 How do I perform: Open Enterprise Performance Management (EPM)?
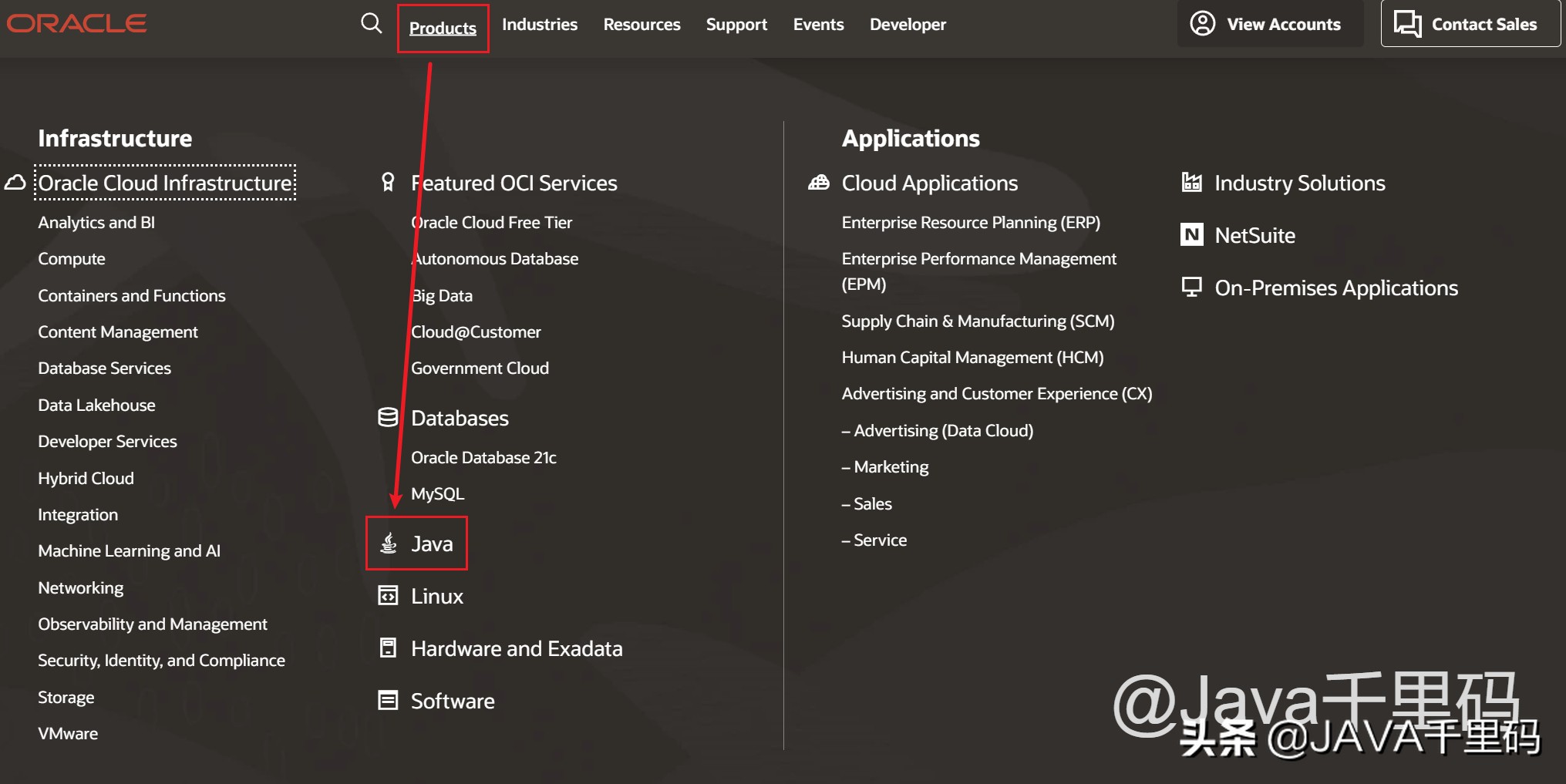[x=978, y=271]
